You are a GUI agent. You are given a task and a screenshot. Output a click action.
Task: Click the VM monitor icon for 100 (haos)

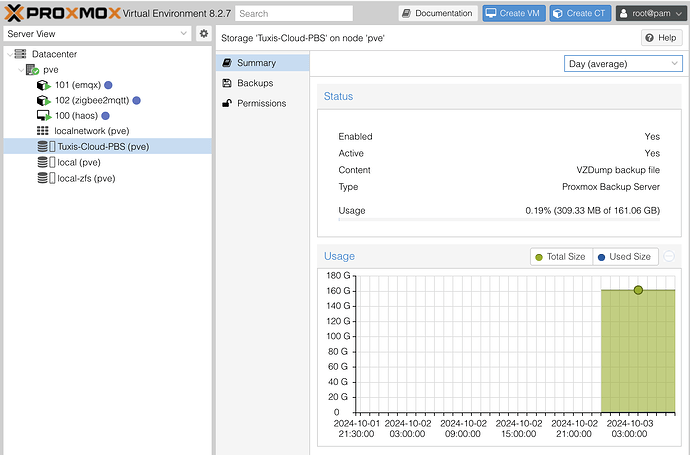coord(44,116)
